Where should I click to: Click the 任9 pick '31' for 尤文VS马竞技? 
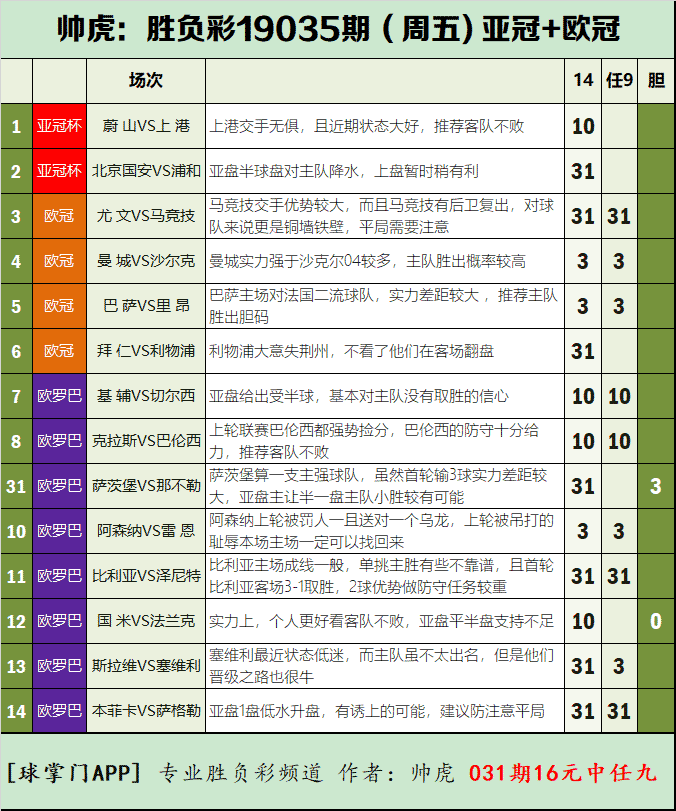point(619,216)
